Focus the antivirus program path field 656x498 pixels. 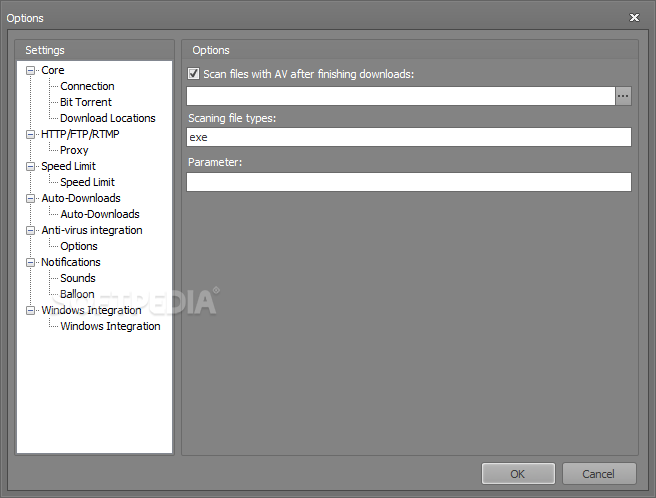[401, 96]
